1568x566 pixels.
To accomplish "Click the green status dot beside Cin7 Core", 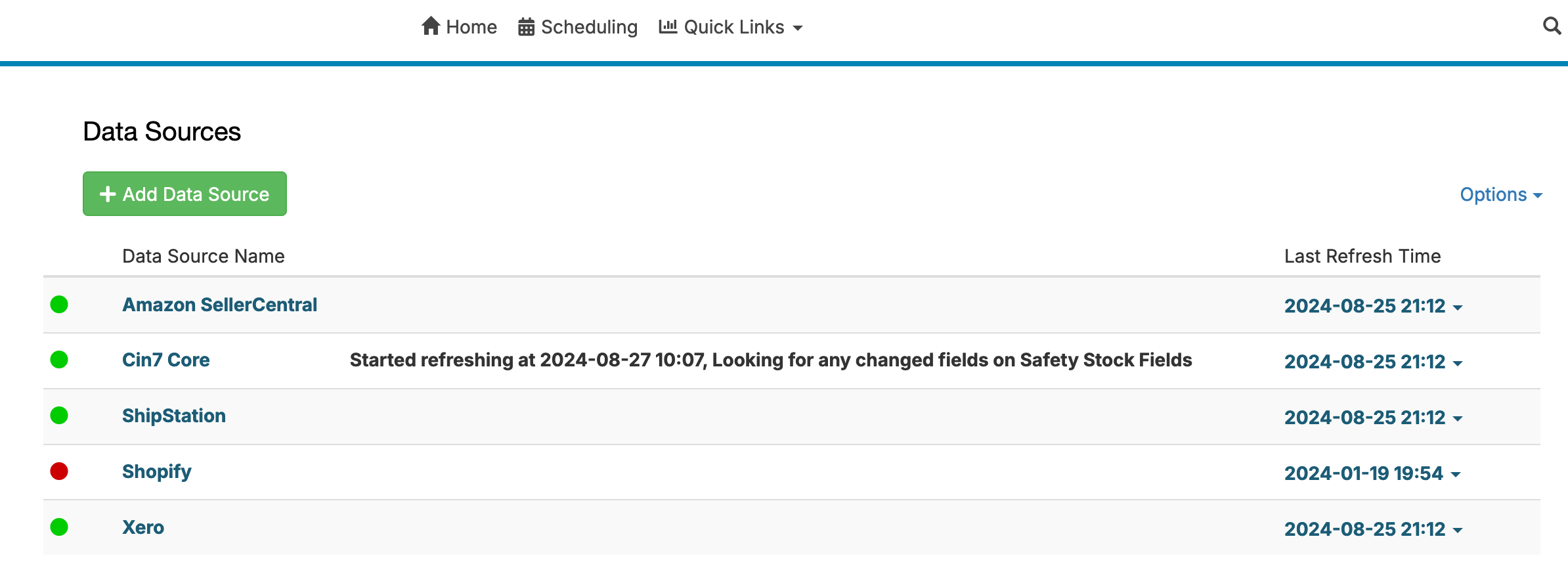I will click(59, 360).
